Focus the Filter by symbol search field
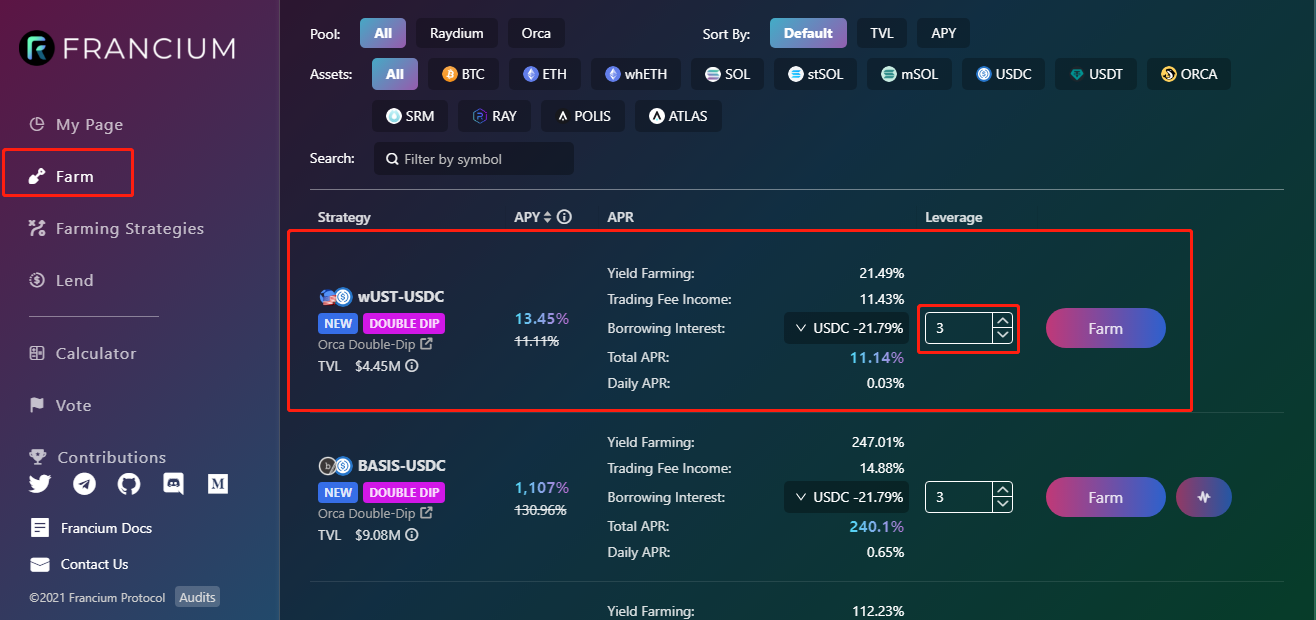 [474, 159]
